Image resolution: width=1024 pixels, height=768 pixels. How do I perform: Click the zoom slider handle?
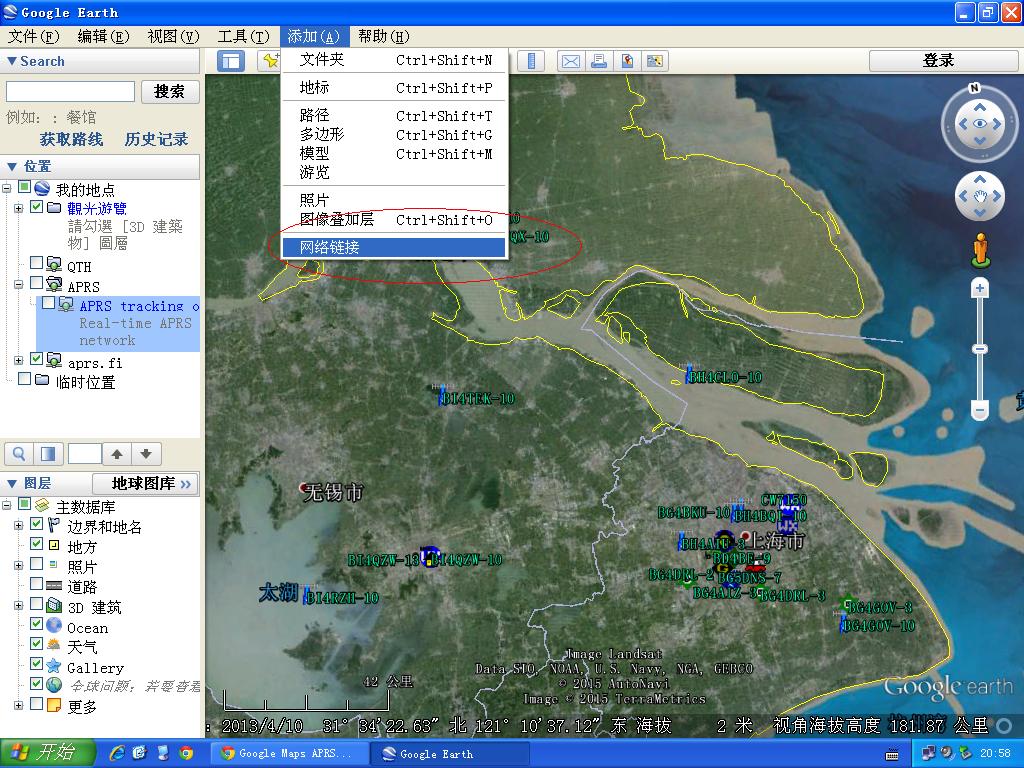(980, 349)
